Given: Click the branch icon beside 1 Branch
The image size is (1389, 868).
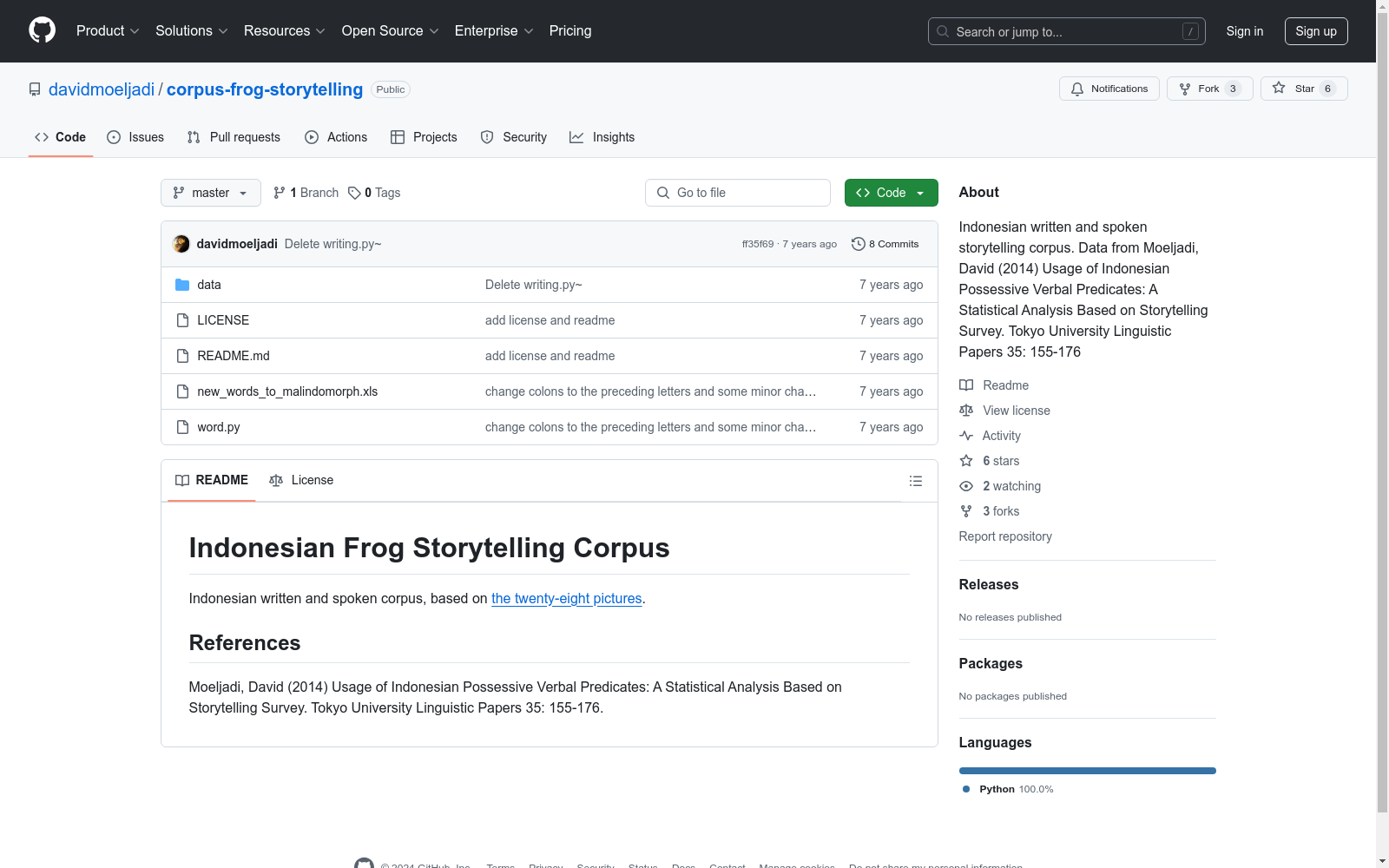Looking at the screenshot, I should [x=280, y=193].
